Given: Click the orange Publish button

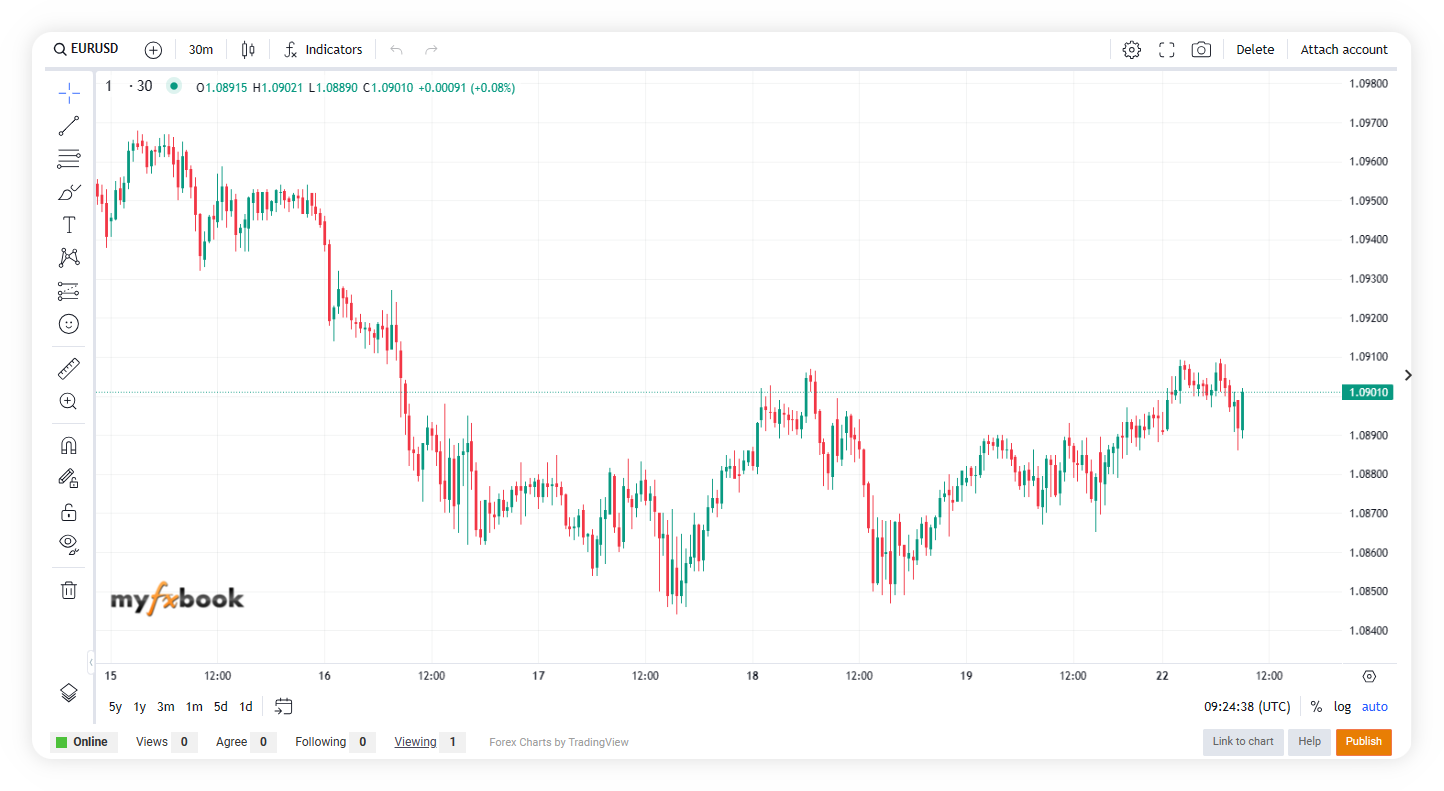Looking at the screenshot, I should pos(1363,742).
